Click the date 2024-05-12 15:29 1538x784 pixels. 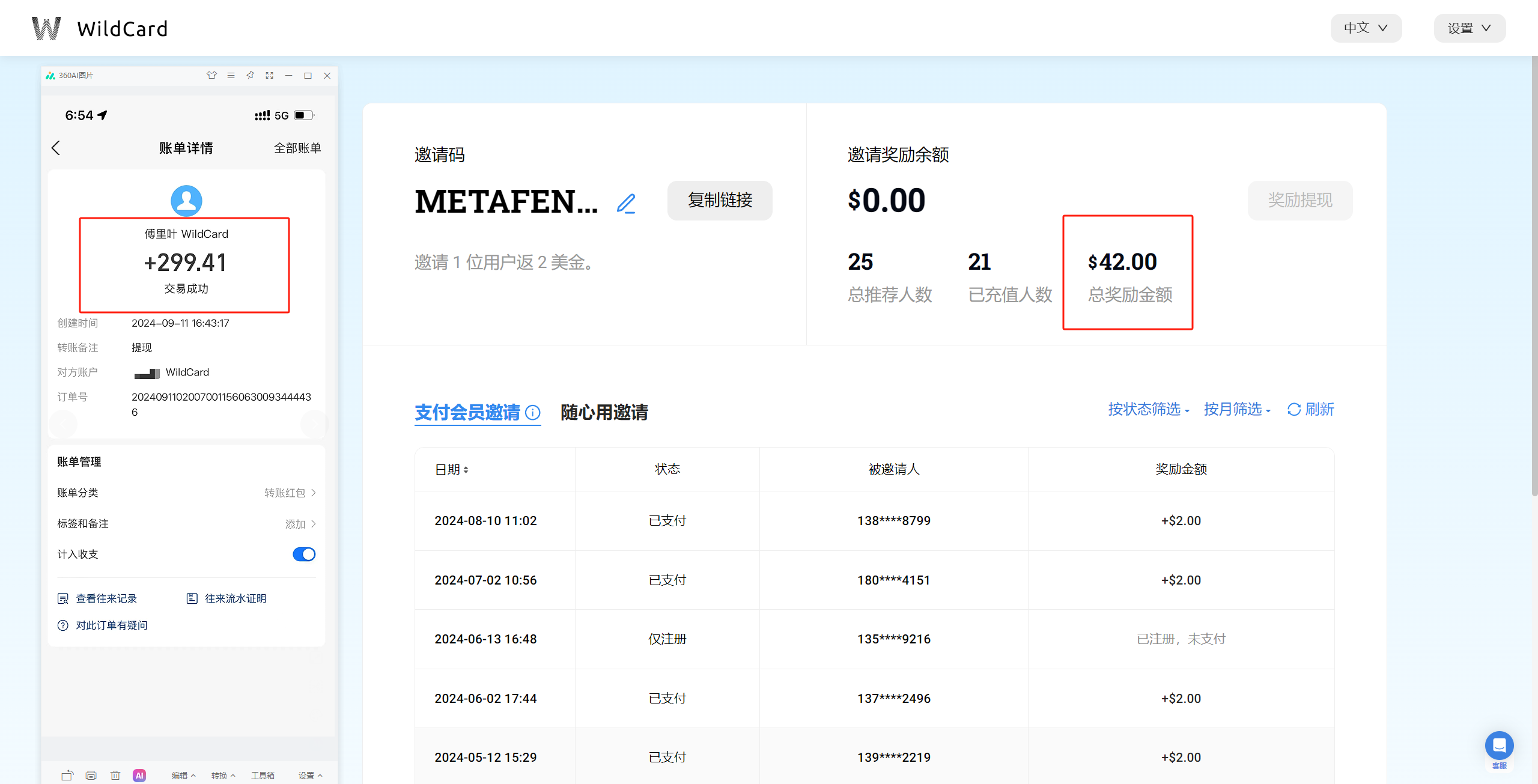(x=485, y=758)
